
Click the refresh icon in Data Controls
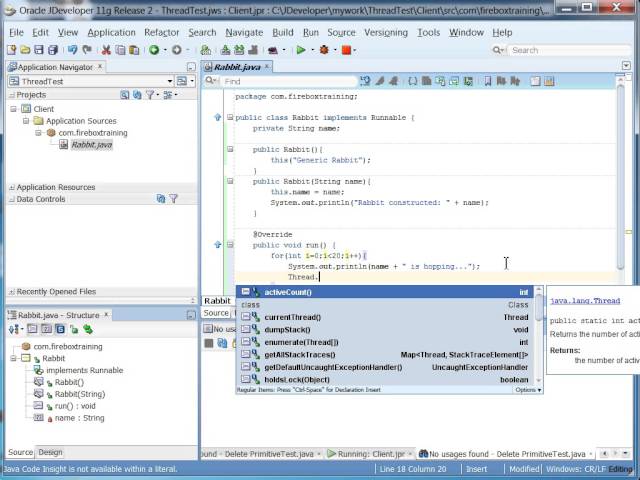click(161, 199)
